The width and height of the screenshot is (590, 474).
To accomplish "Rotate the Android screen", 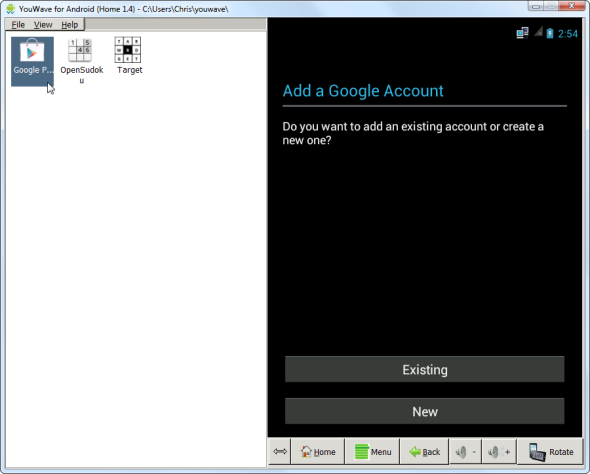I will tap(550, 451).
